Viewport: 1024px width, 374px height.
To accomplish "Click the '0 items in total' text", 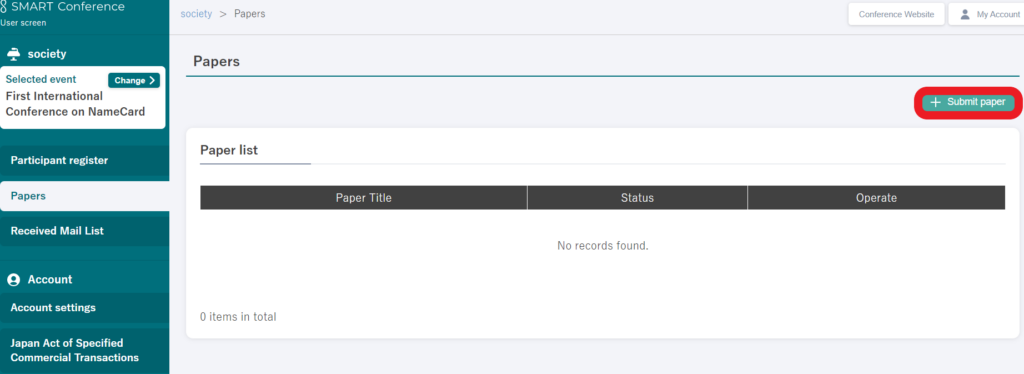I will [x=238, y=317].
